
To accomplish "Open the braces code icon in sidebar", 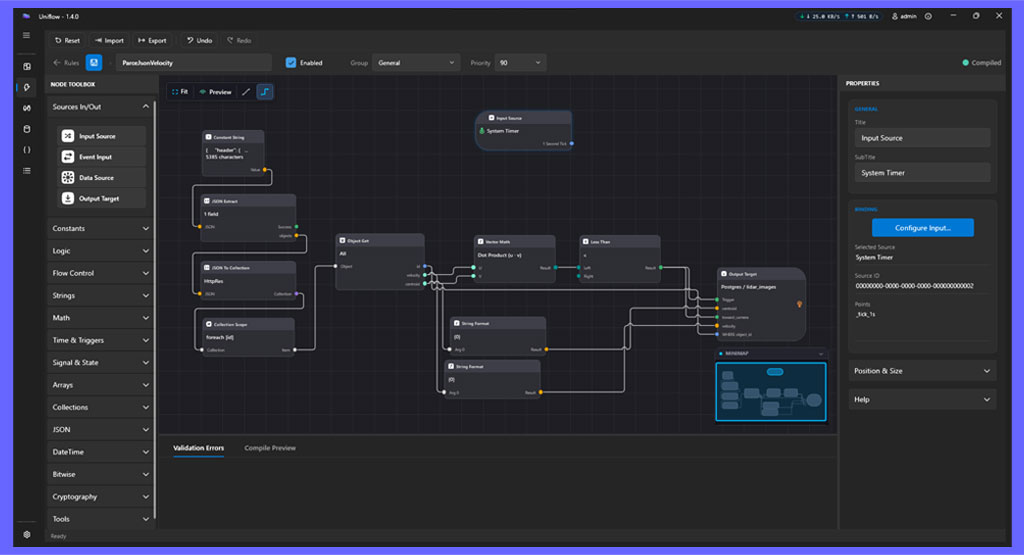I will tap(27, 150).
